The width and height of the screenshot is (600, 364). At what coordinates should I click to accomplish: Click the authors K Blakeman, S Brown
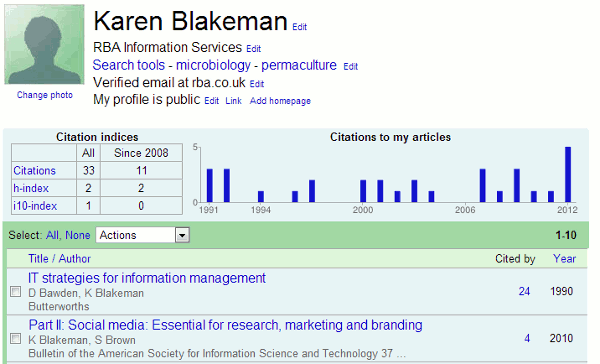82,340
